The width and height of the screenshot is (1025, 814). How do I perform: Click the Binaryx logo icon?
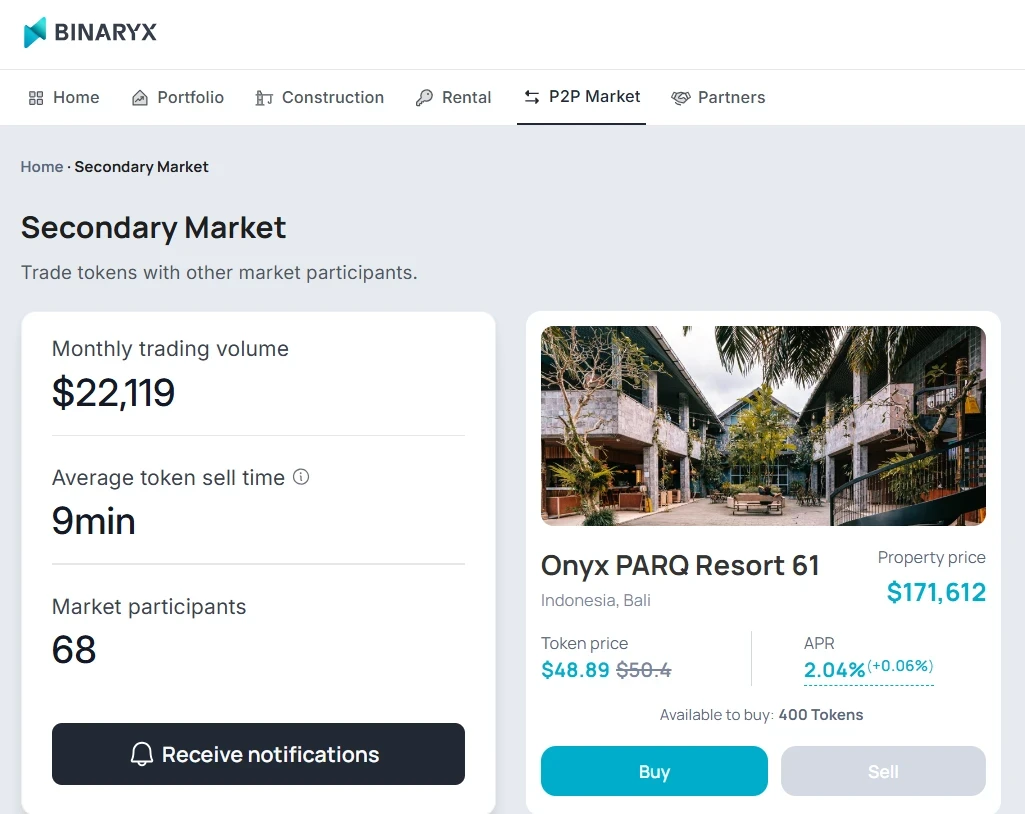point(35,32)
